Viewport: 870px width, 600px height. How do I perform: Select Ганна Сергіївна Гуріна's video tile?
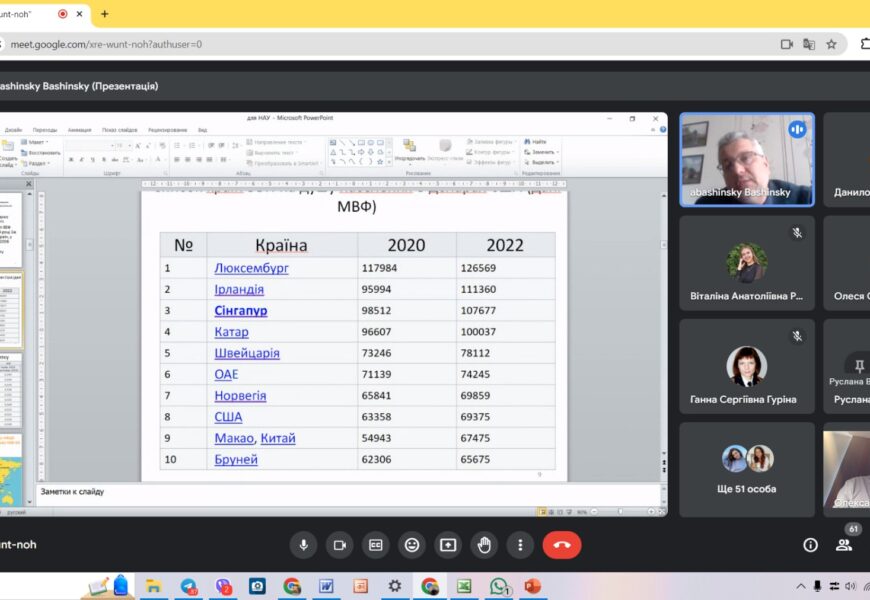(747, 365)
